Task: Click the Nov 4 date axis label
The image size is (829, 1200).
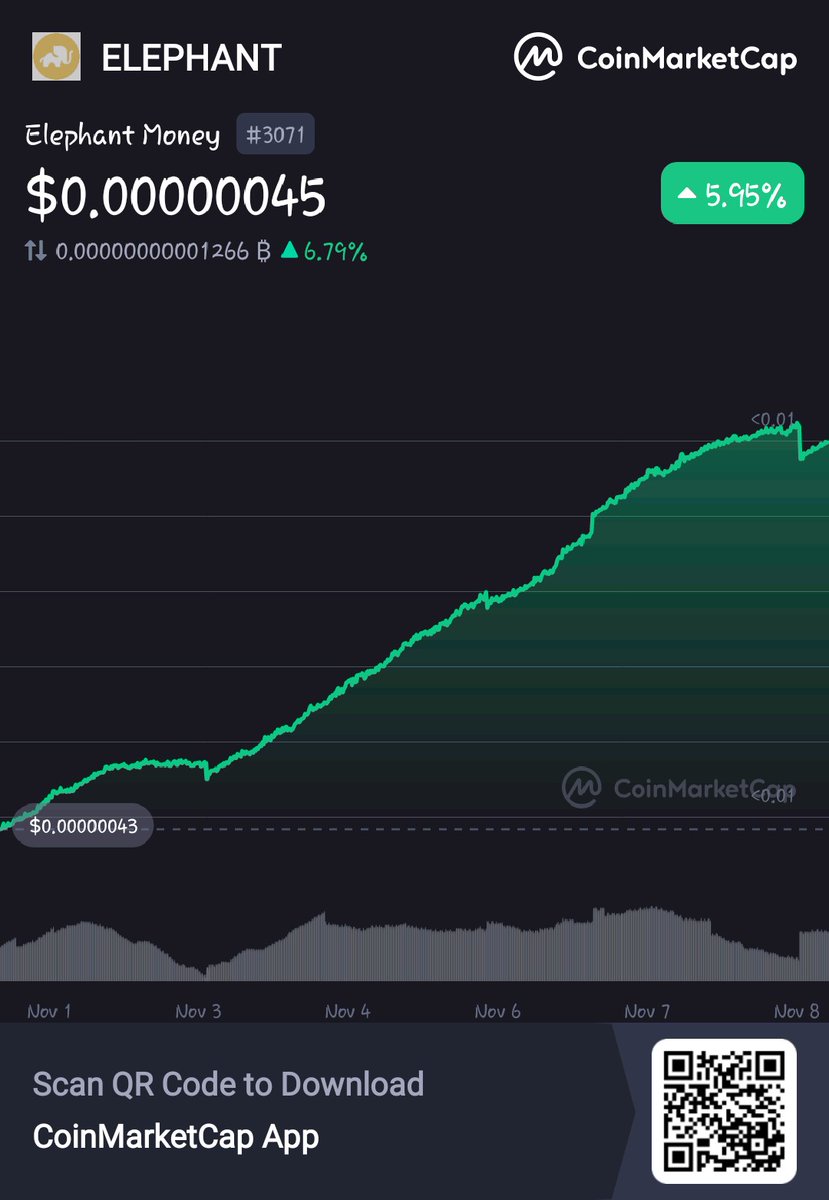Action: [348, 1011]
